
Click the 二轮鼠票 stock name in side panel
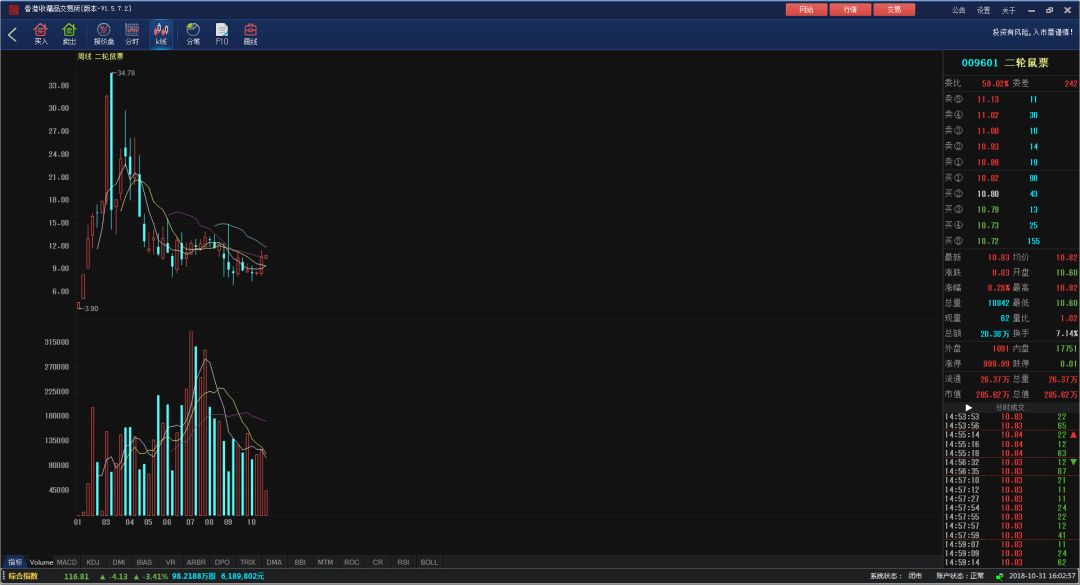1026,63
